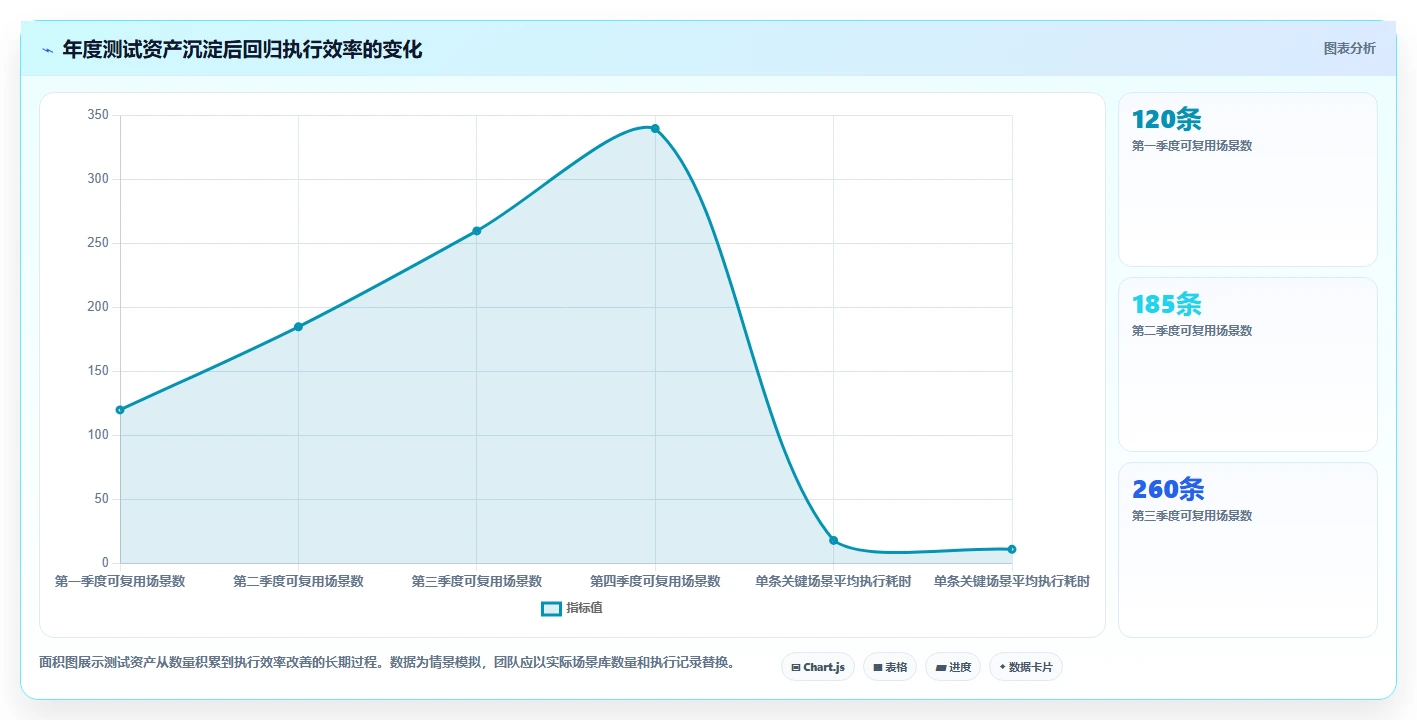Click the x-axis label 第四季度可复用场景数
This screenshot has width=1417, height=720.
tap(655, 581)
